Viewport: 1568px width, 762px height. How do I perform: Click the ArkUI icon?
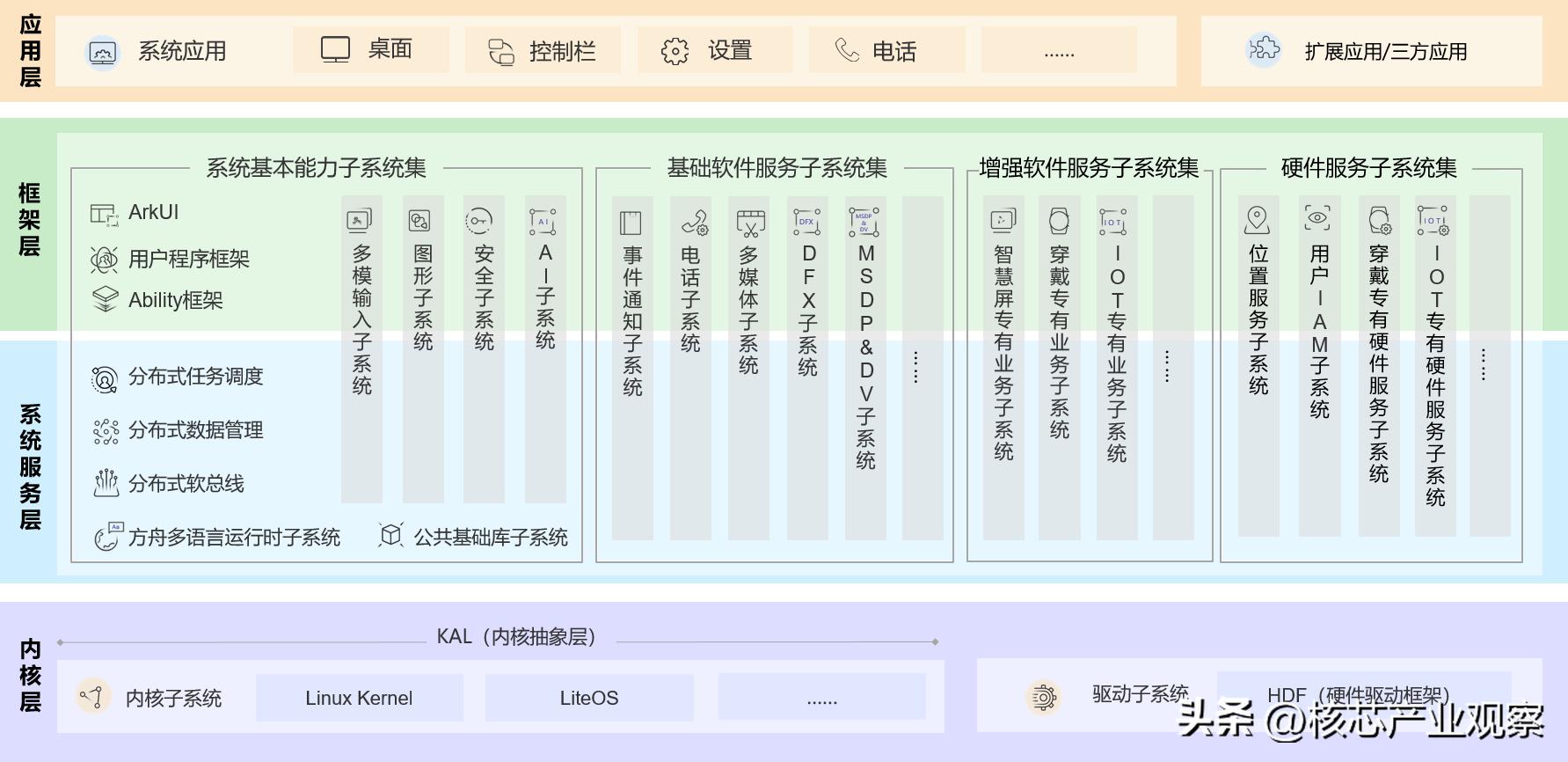click(104, 214)
